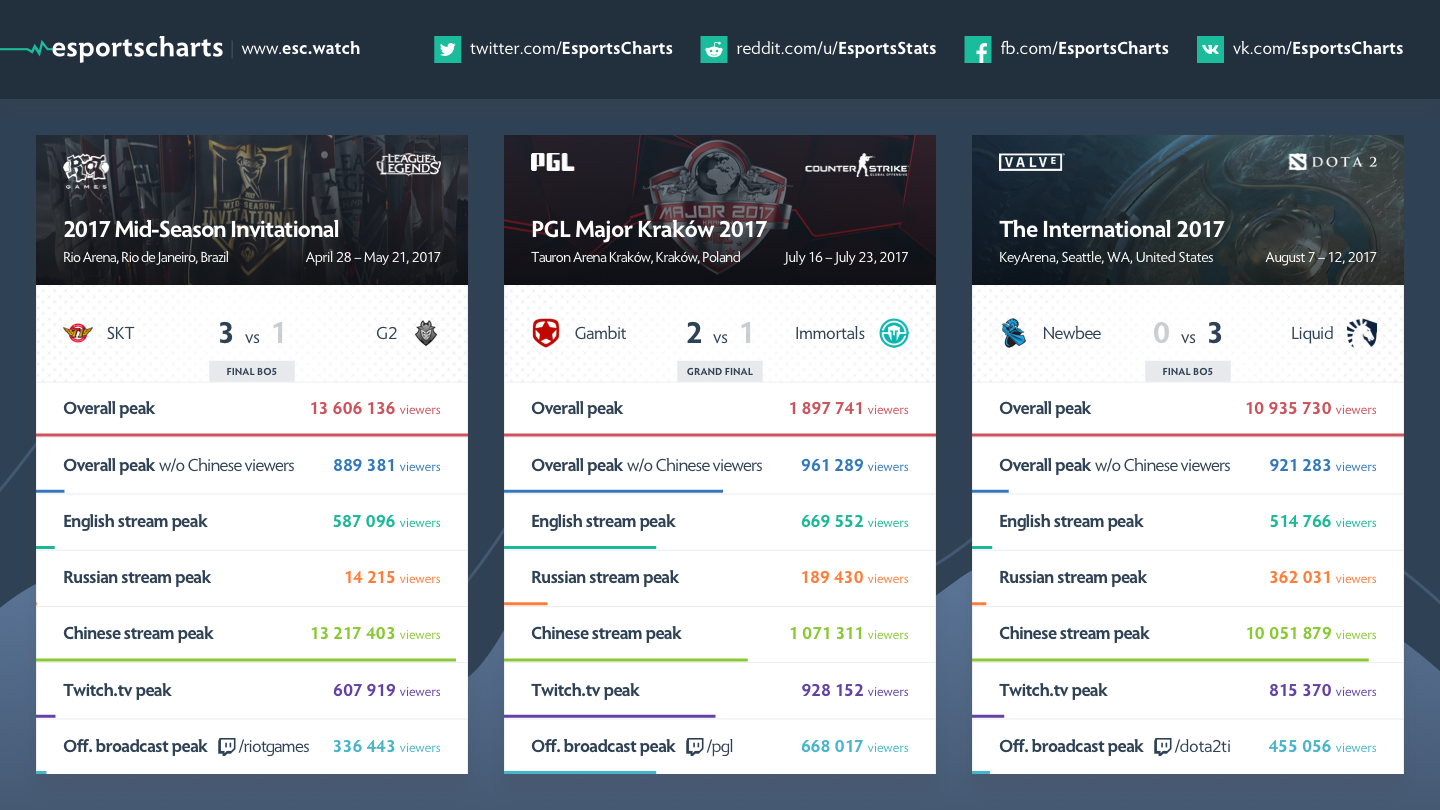Open the www.esc.watch website link
Image resolution: width=1440 pixels, height=810 pixels.
(x=300, y=48)
